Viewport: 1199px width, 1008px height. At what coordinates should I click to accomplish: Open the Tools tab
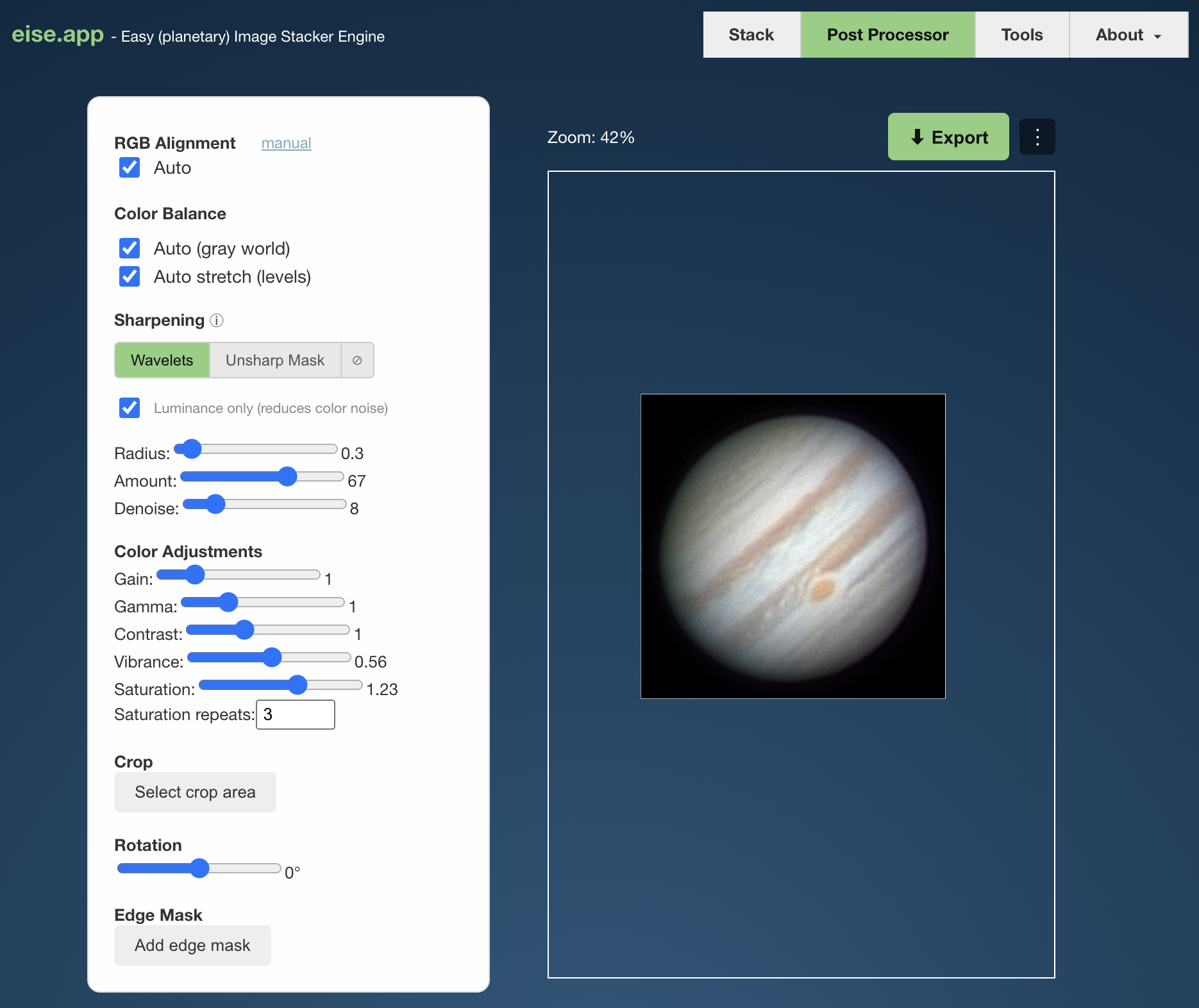tap(1021, 35)
